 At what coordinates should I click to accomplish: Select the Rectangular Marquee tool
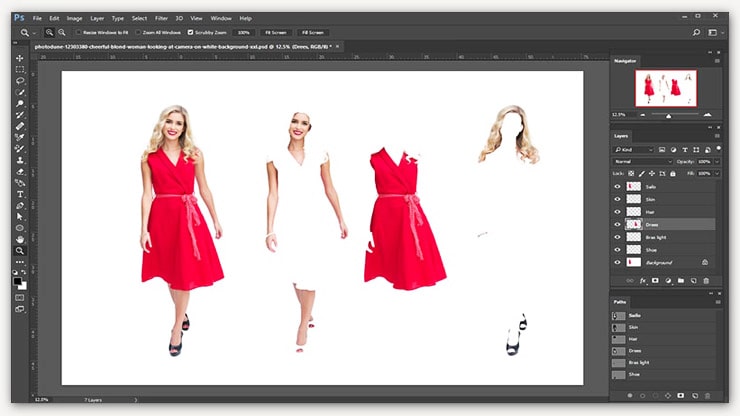20,70
